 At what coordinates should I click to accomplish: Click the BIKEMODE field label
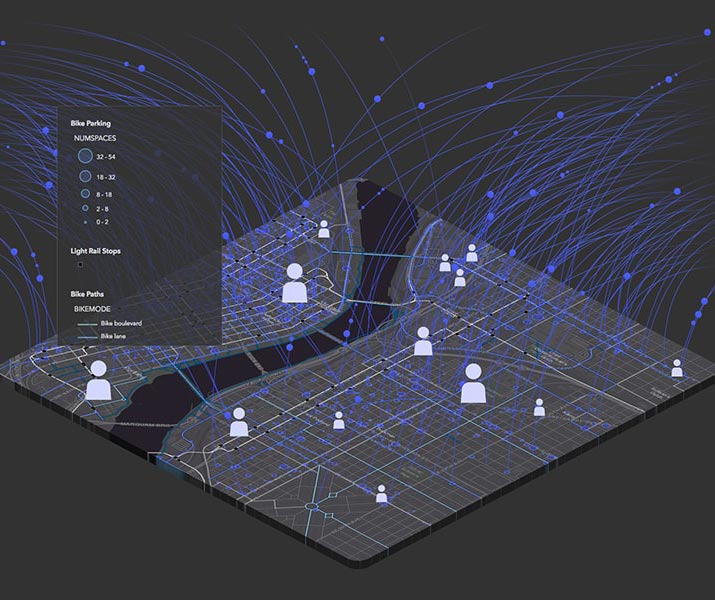click(94, 310)
